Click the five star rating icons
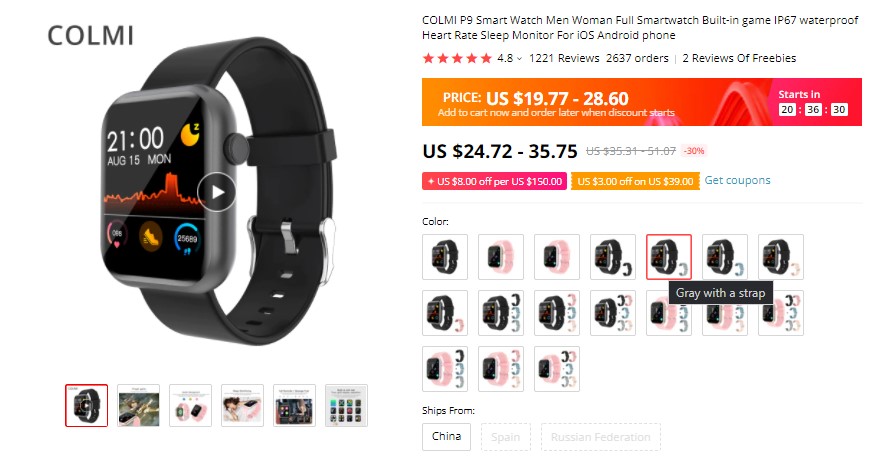This screenshot has height=462, width=888. coord(457,58)
